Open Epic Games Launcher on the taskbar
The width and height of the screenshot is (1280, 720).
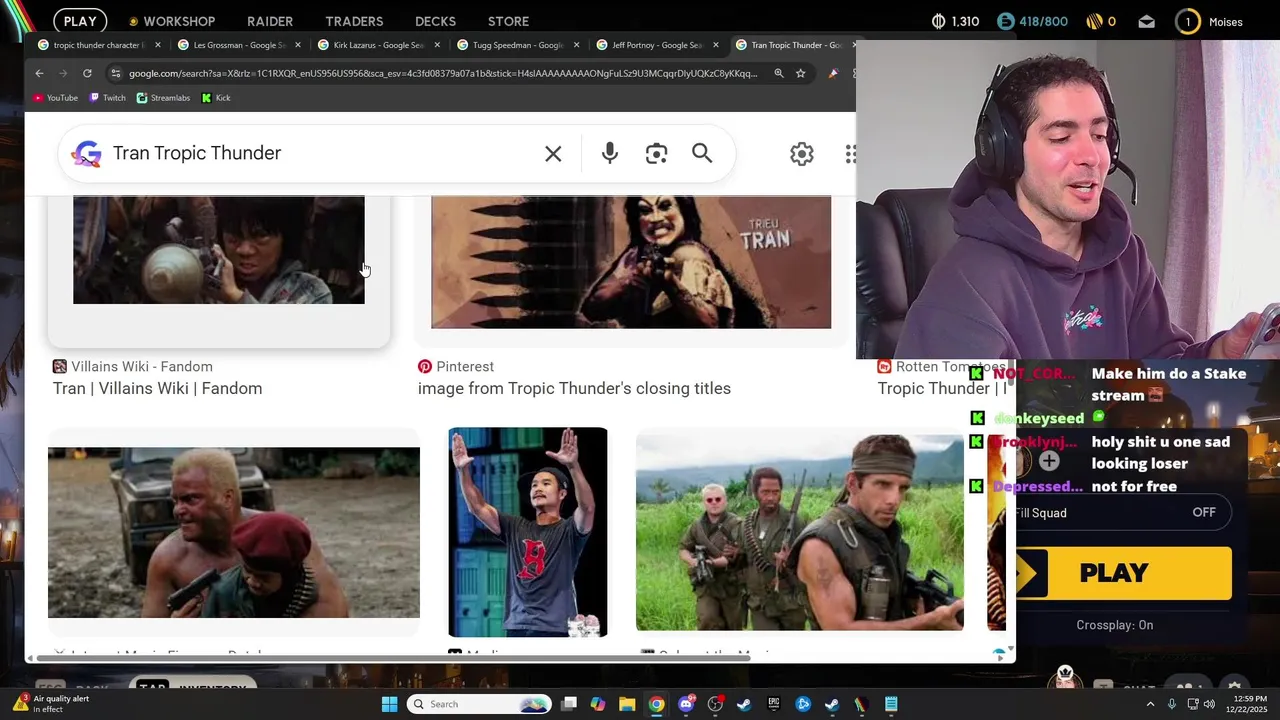coord(773,704)
